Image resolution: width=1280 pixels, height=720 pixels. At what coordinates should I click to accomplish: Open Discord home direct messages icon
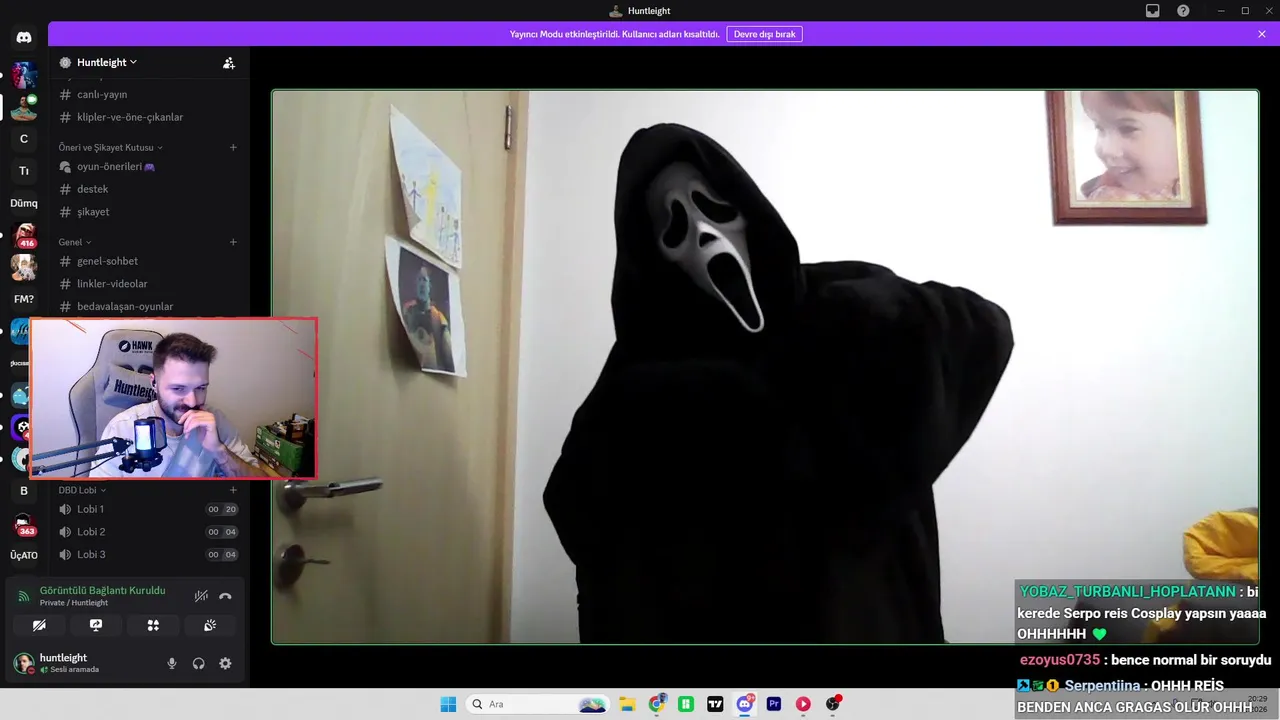[x=24, y=37]
